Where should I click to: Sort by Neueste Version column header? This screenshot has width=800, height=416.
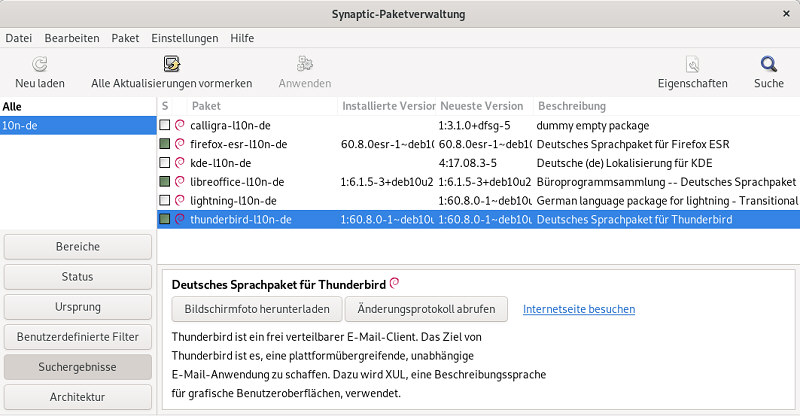[x=482, y=106]
